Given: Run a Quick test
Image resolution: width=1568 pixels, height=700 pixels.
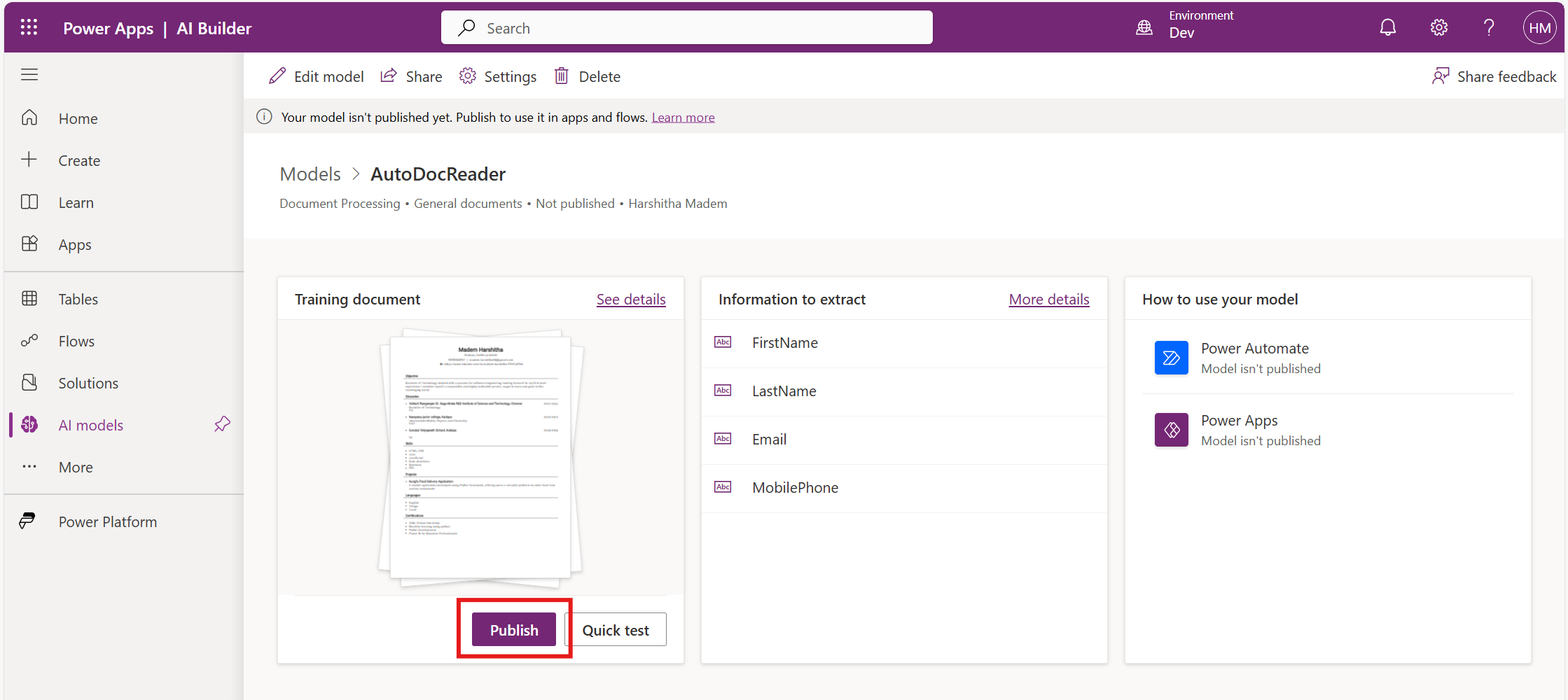Looking at the screenshot, I should [616, 630].
